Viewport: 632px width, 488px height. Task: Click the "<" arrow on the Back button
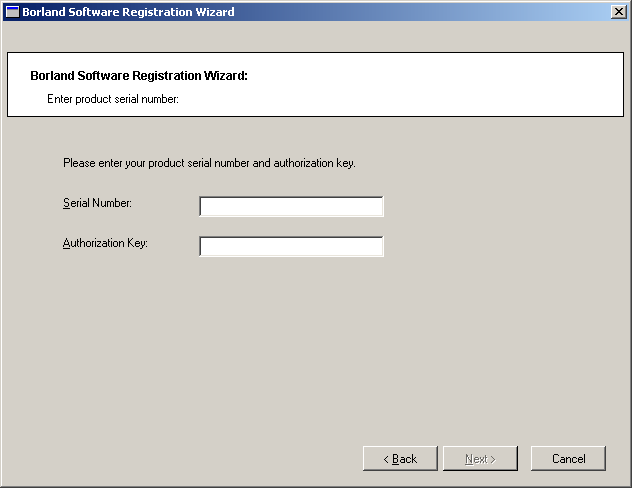(387, 459)
